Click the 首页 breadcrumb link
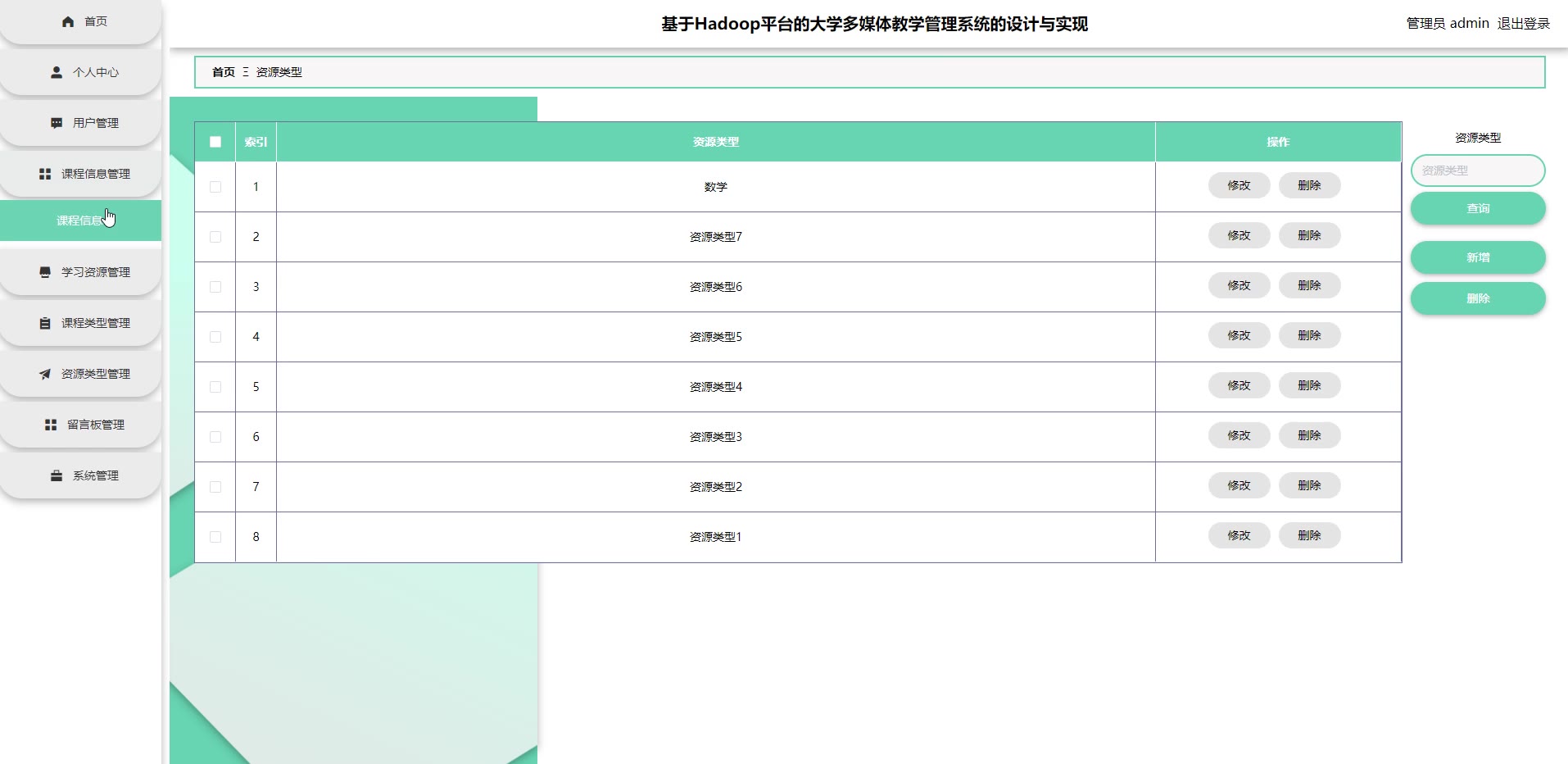The width and height of the screenshot is (1568, 764). pos(224,72)
